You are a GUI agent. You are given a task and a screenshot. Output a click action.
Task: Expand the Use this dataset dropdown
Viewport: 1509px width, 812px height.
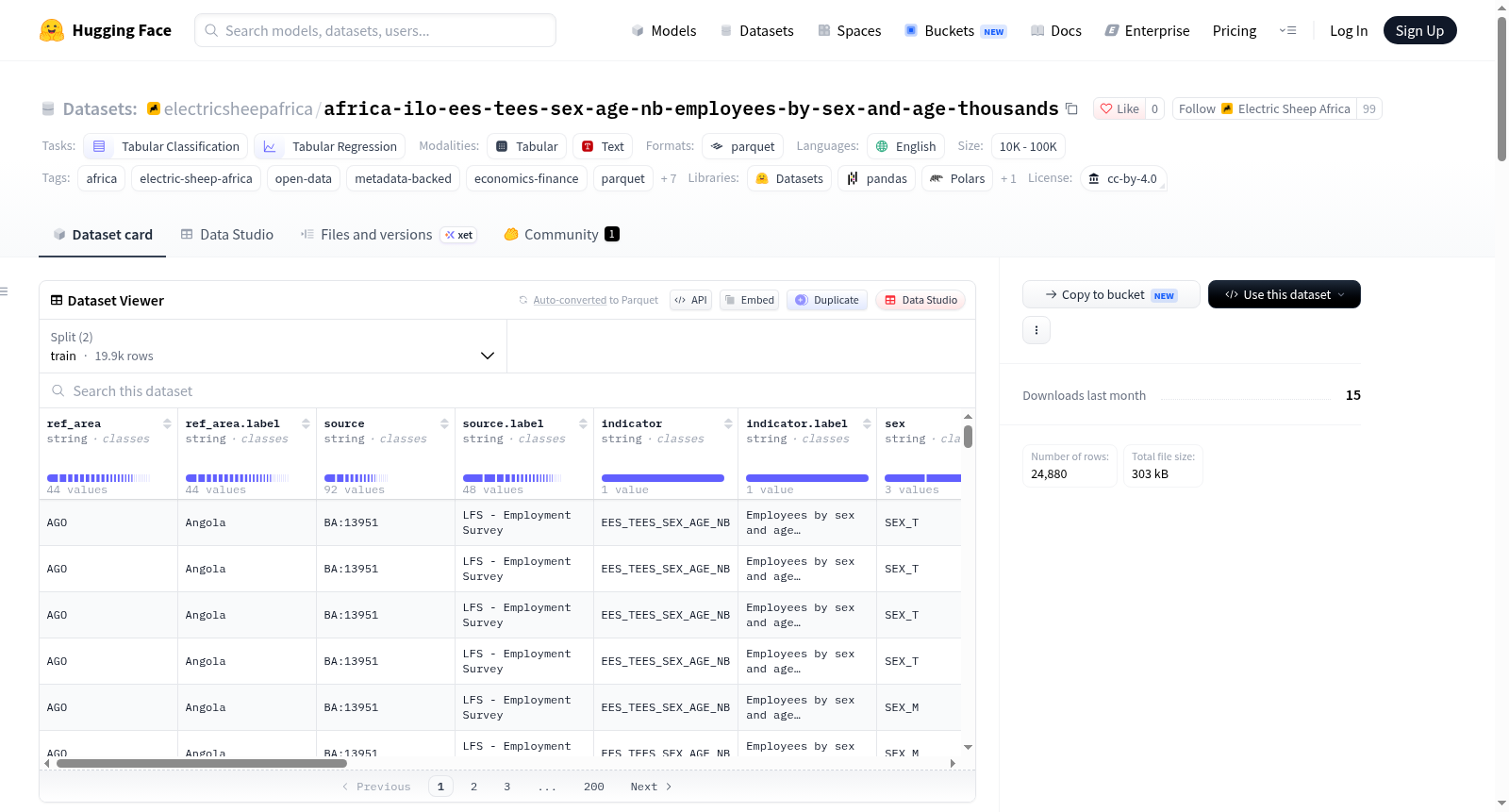(x=1285, y=294)
